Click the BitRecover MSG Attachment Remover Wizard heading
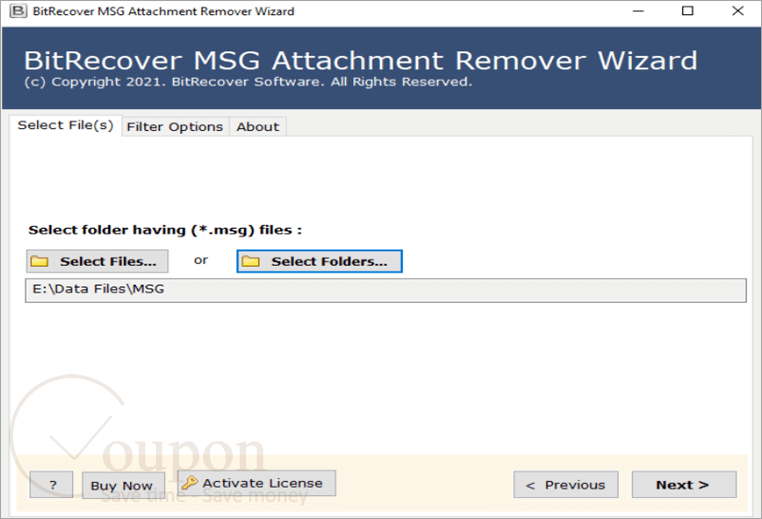The width and height of the screenshot is (762, 519). pyautogui.click(x=361, y=61)
